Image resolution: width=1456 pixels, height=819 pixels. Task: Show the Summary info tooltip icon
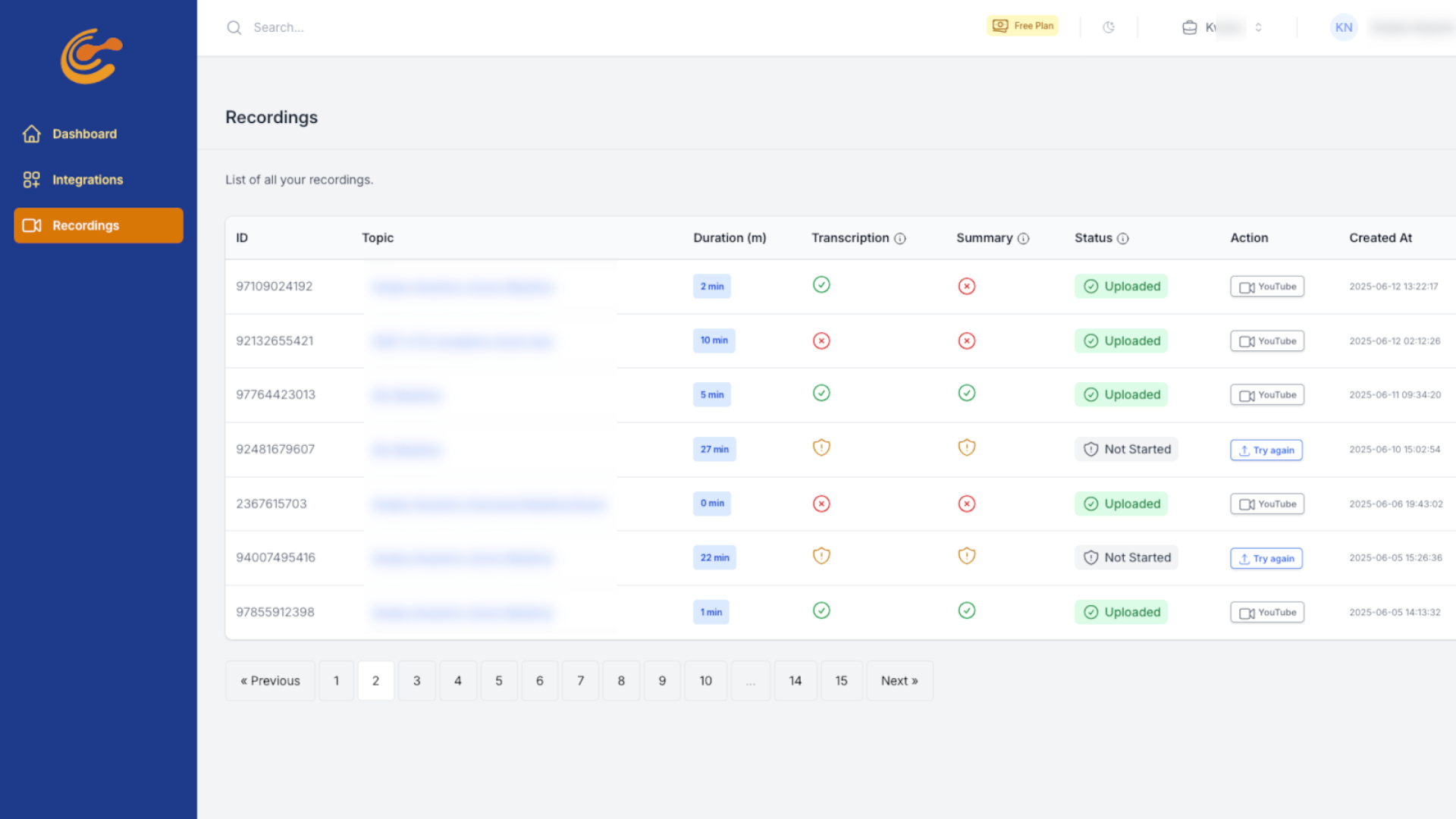tap(1023, 238)
